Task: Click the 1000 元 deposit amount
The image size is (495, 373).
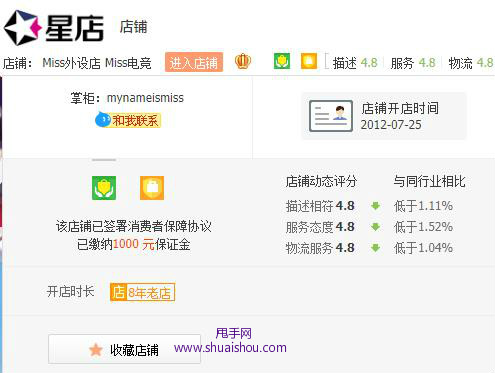Action: click(134, 244)
